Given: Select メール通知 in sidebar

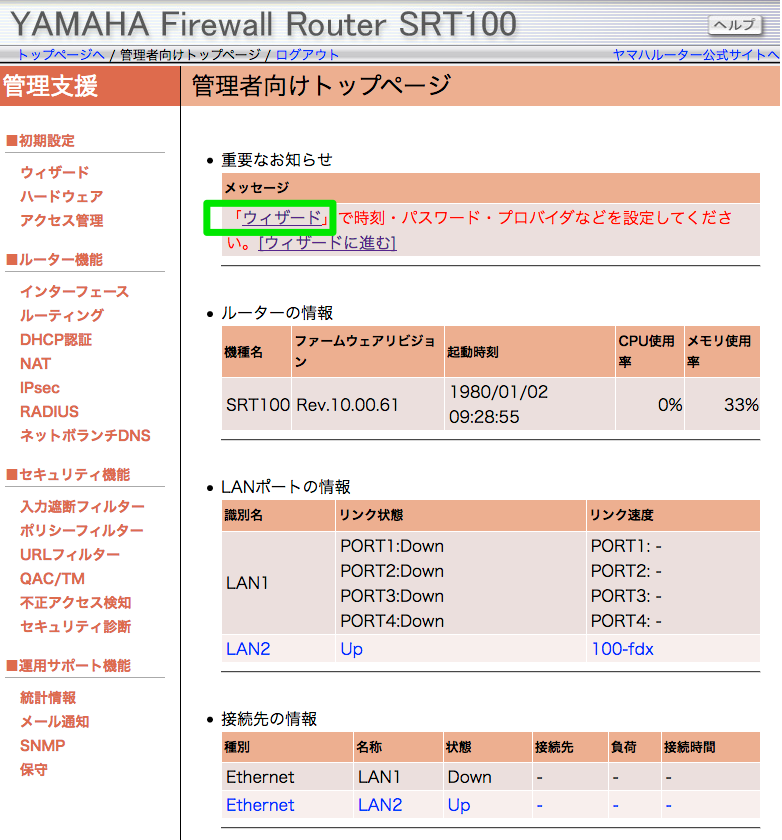Looking at the screenshot, I should [x=55, y=722].
